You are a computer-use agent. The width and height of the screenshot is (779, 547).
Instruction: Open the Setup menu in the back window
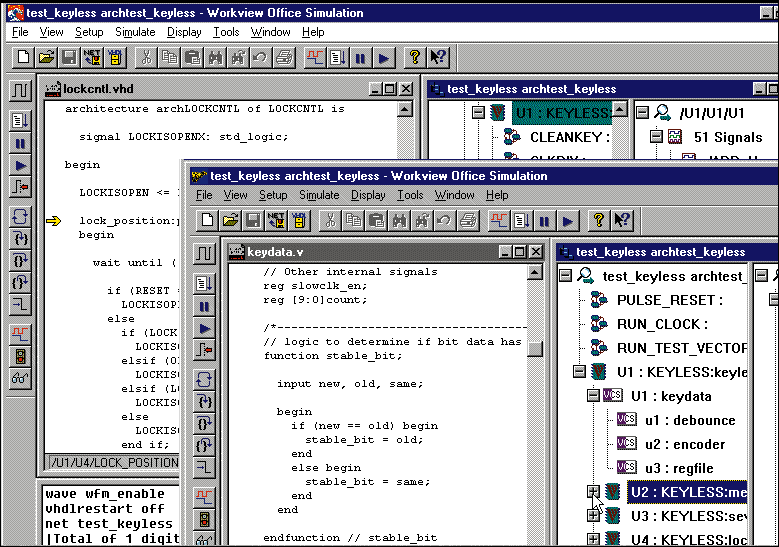(x=89, y=32)
